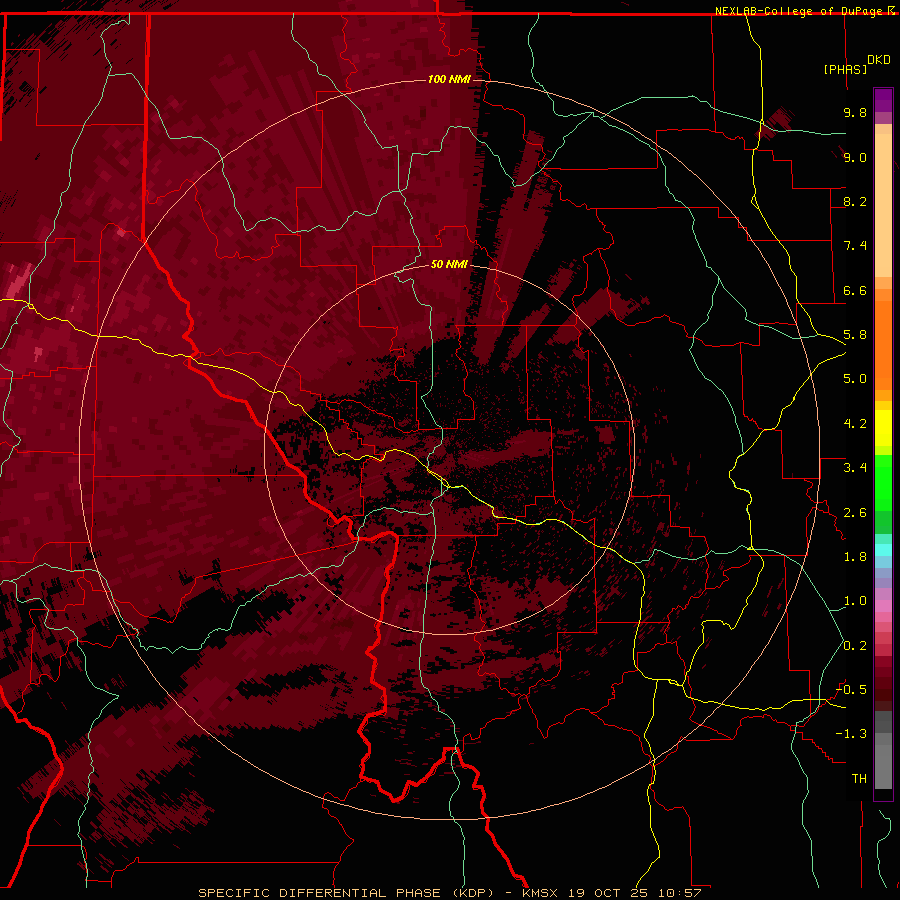This screenshot has width=900, height=900.
Task: Click the 9.0 value on color scale
Action: (855, 157)
